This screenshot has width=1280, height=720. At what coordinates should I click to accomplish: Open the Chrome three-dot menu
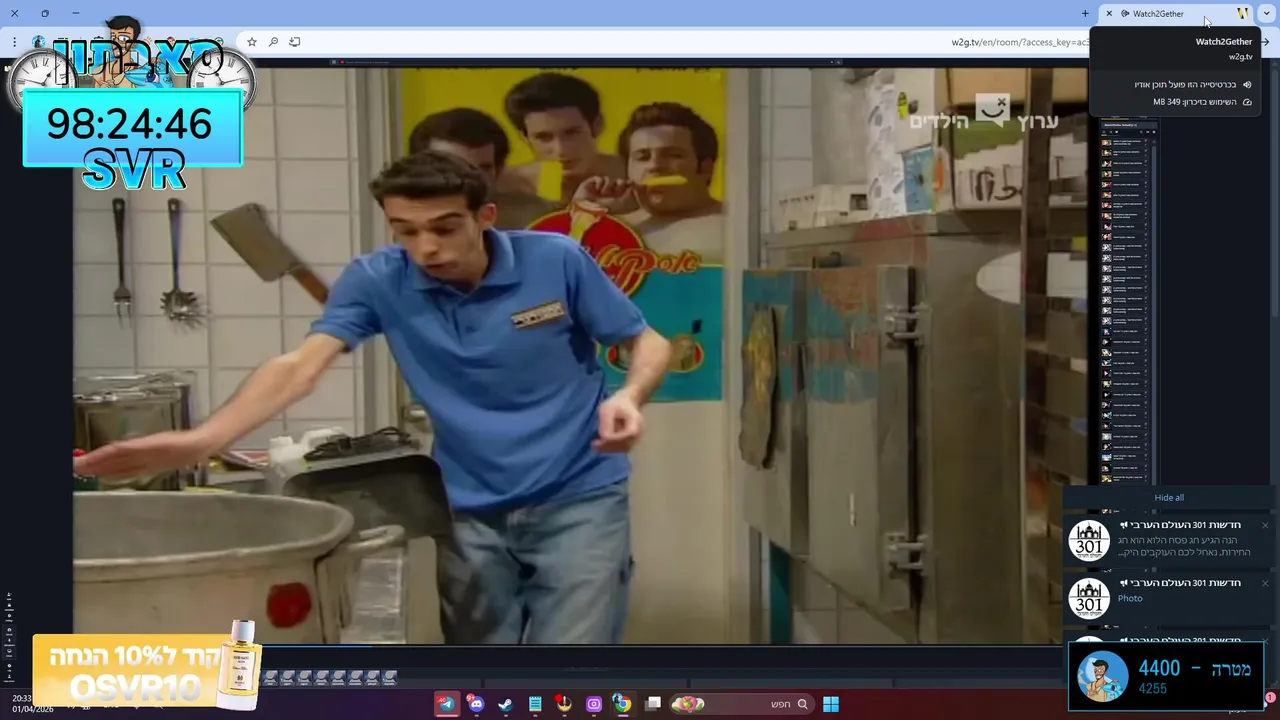pos(14,42)
